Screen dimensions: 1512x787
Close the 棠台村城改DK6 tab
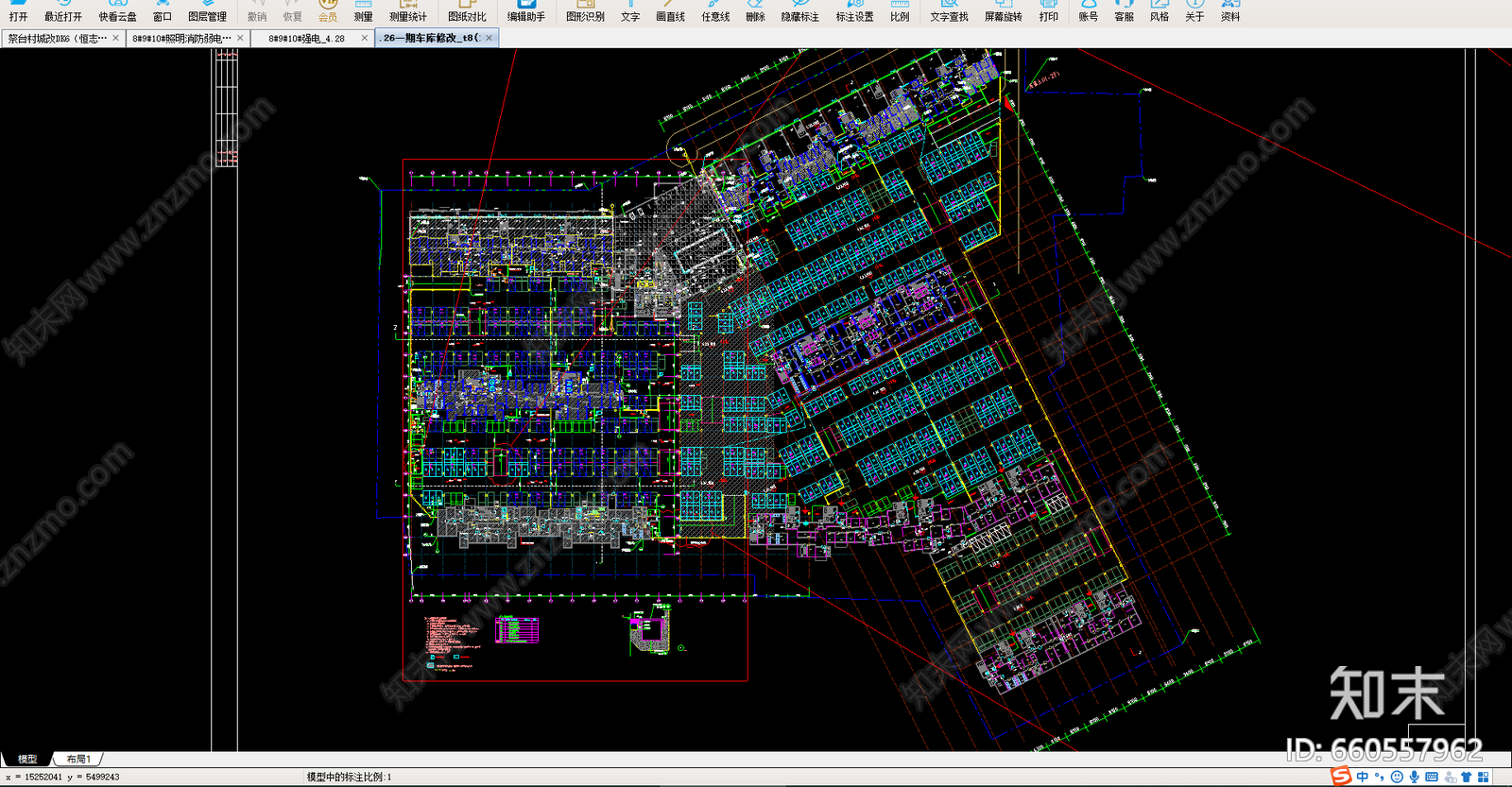click(116, 39)
